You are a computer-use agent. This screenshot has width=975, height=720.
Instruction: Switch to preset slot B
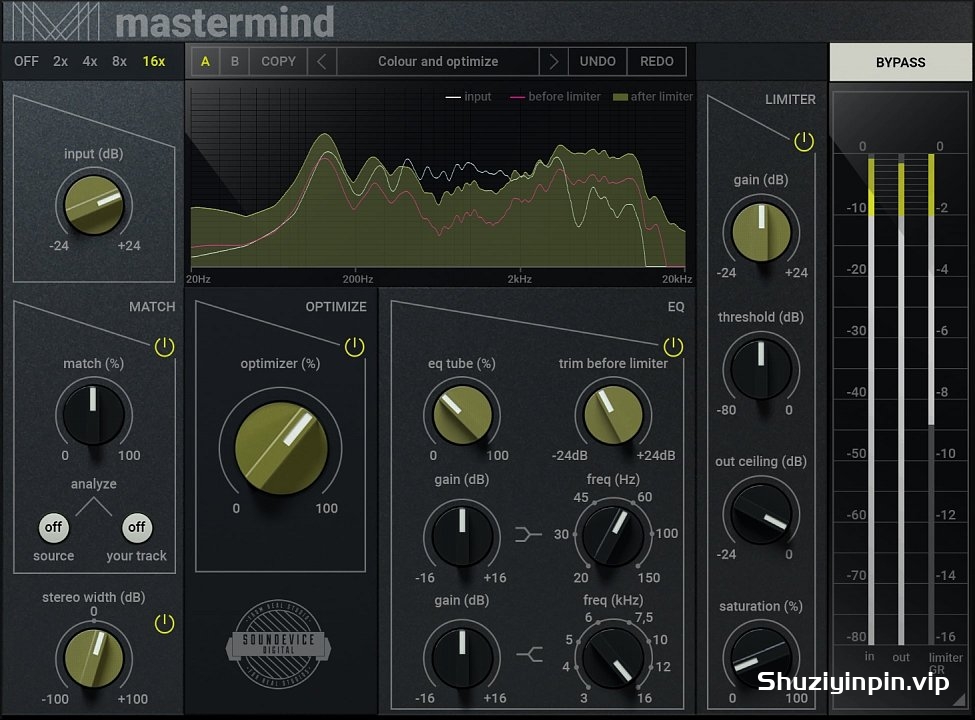point(234,62)
